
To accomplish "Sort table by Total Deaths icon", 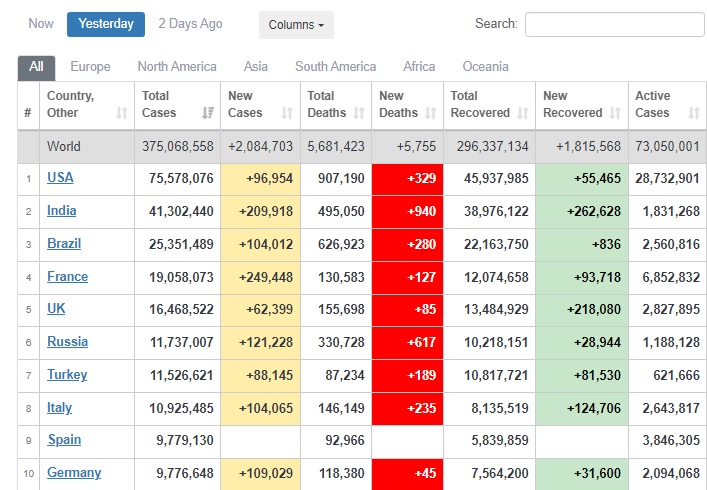I will 359,113.
